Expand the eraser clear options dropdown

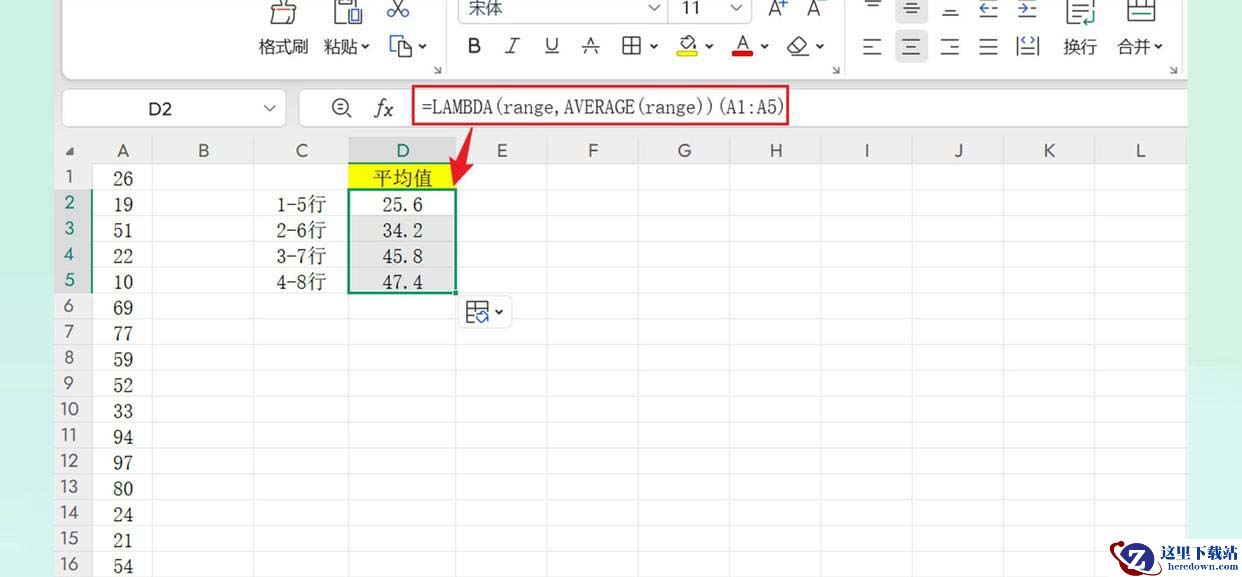820,46
